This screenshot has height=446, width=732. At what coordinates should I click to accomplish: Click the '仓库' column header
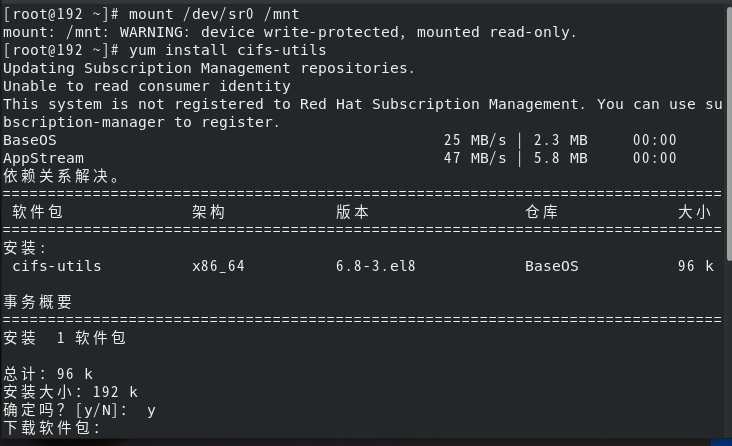541,212
